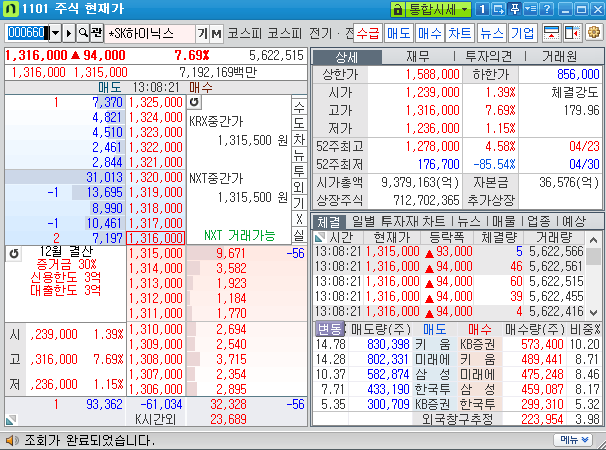
Task: Click the 매도 sell toolbar button
Action: pos(398,33)
